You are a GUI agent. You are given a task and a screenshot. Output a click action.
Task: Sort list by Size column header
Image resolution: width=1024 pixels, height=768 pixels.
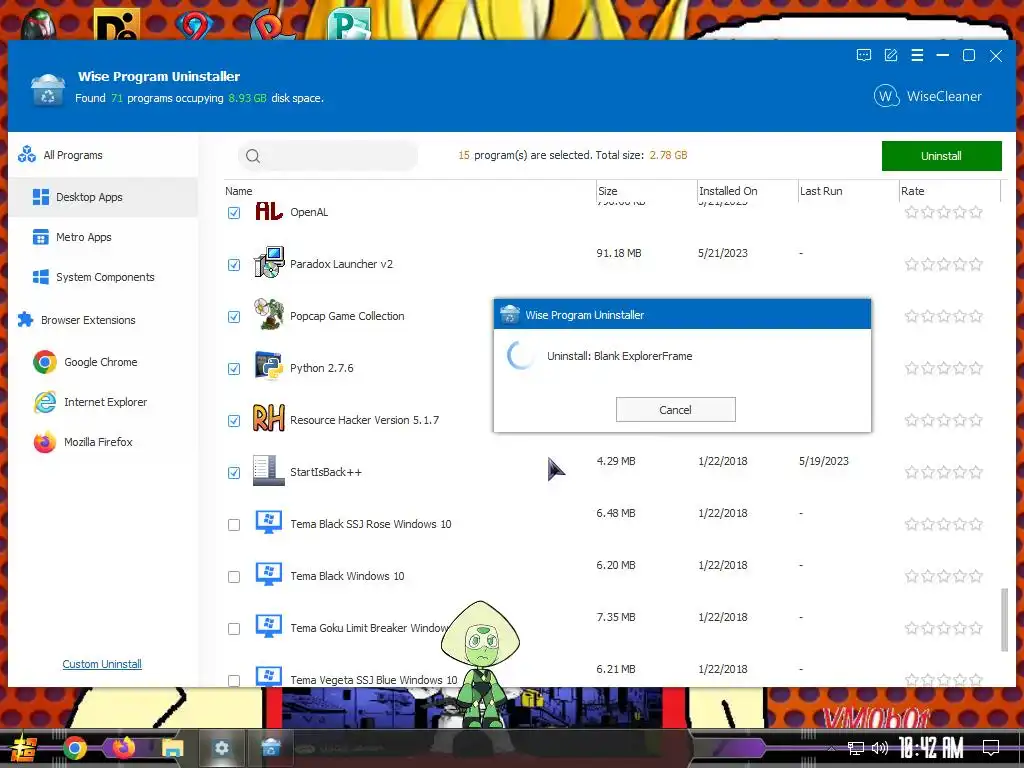(646, 191)
